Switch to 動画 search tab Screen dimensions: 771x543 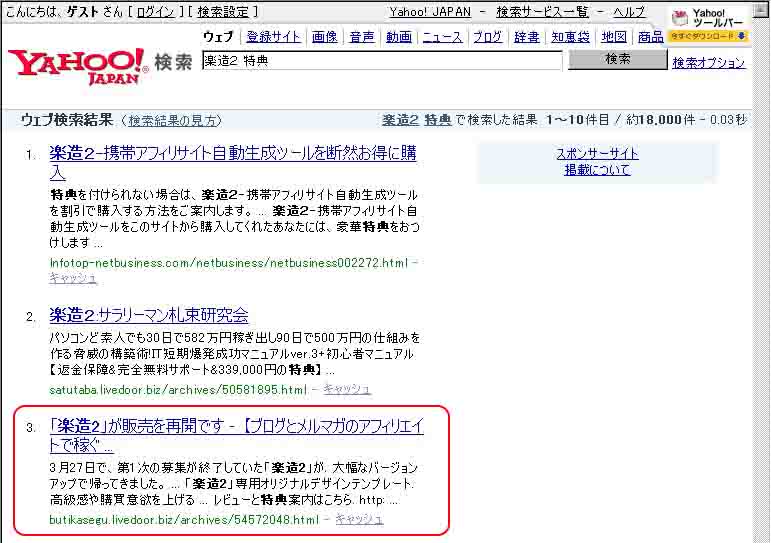pyautogui.click(x=399, y=37)
